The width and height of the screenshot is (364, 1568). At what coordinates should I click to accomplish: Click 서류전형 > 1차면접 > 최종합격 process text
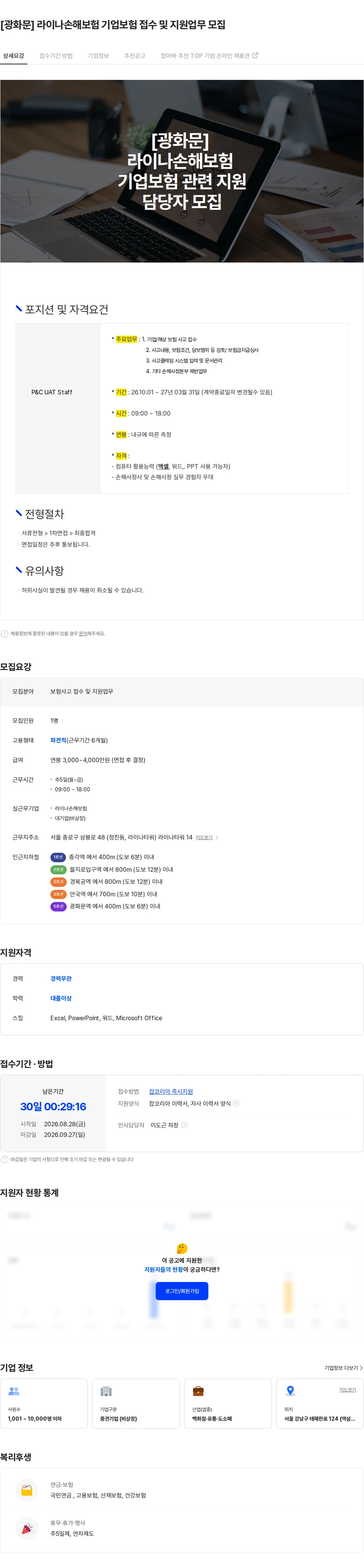click(58, 533)
